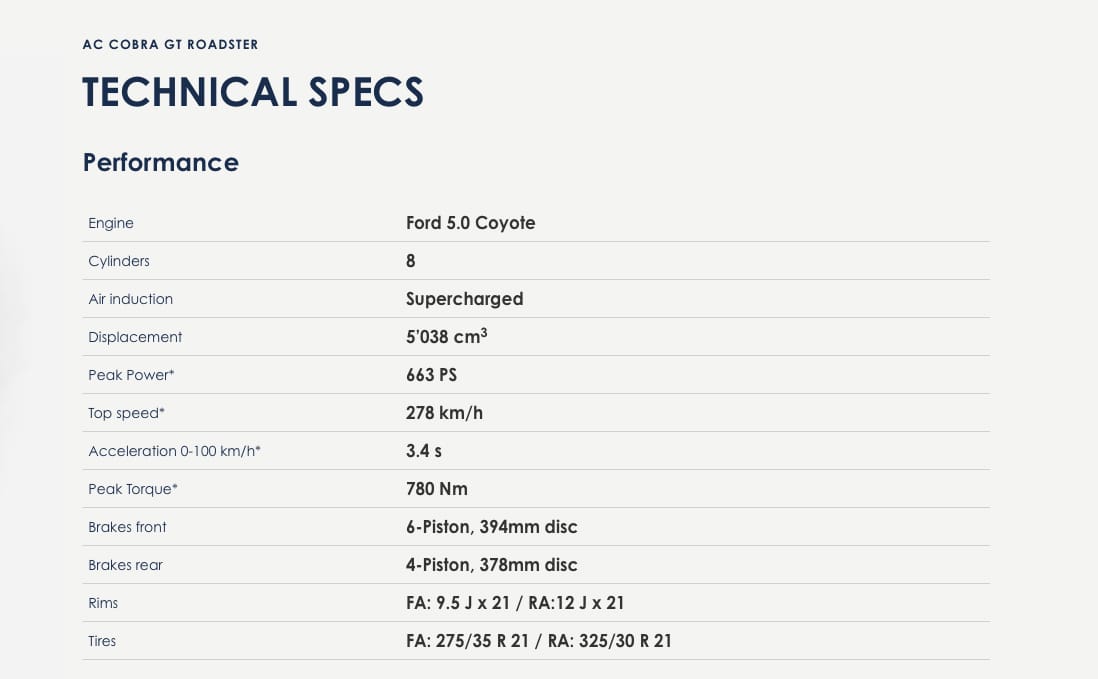Select the Supercharged value text
The height and width of the screenshot is (679, 1098).
[464, 300]
